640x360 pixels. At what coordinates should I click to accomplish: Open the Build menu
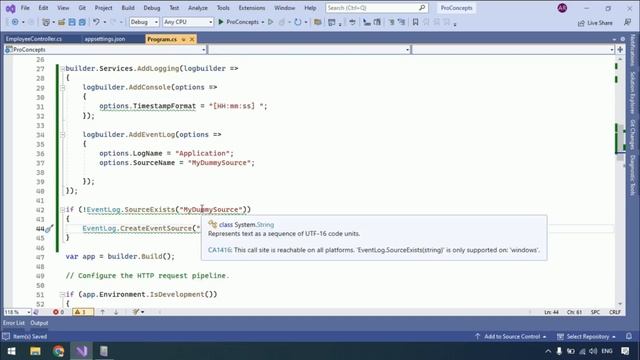pyautogui.click(x=128, y=8)
